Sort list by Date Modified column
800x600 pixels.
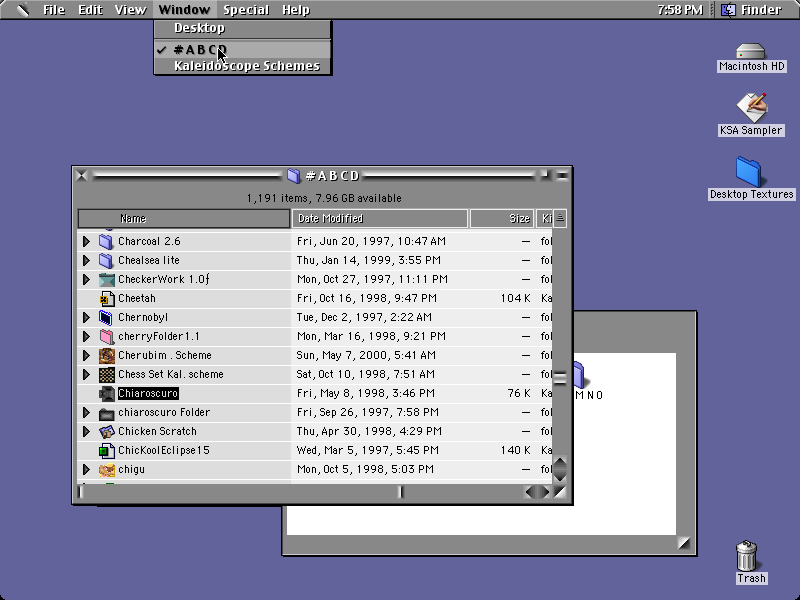[x=380, y=219]
